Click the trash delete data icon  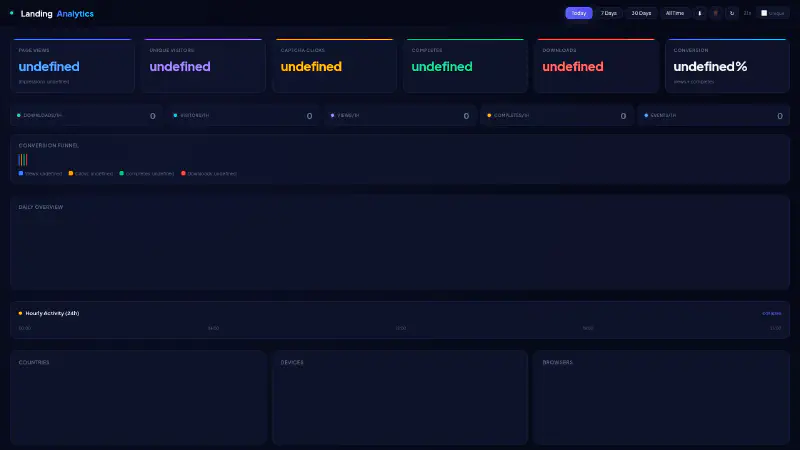click(x=715, y=13)
